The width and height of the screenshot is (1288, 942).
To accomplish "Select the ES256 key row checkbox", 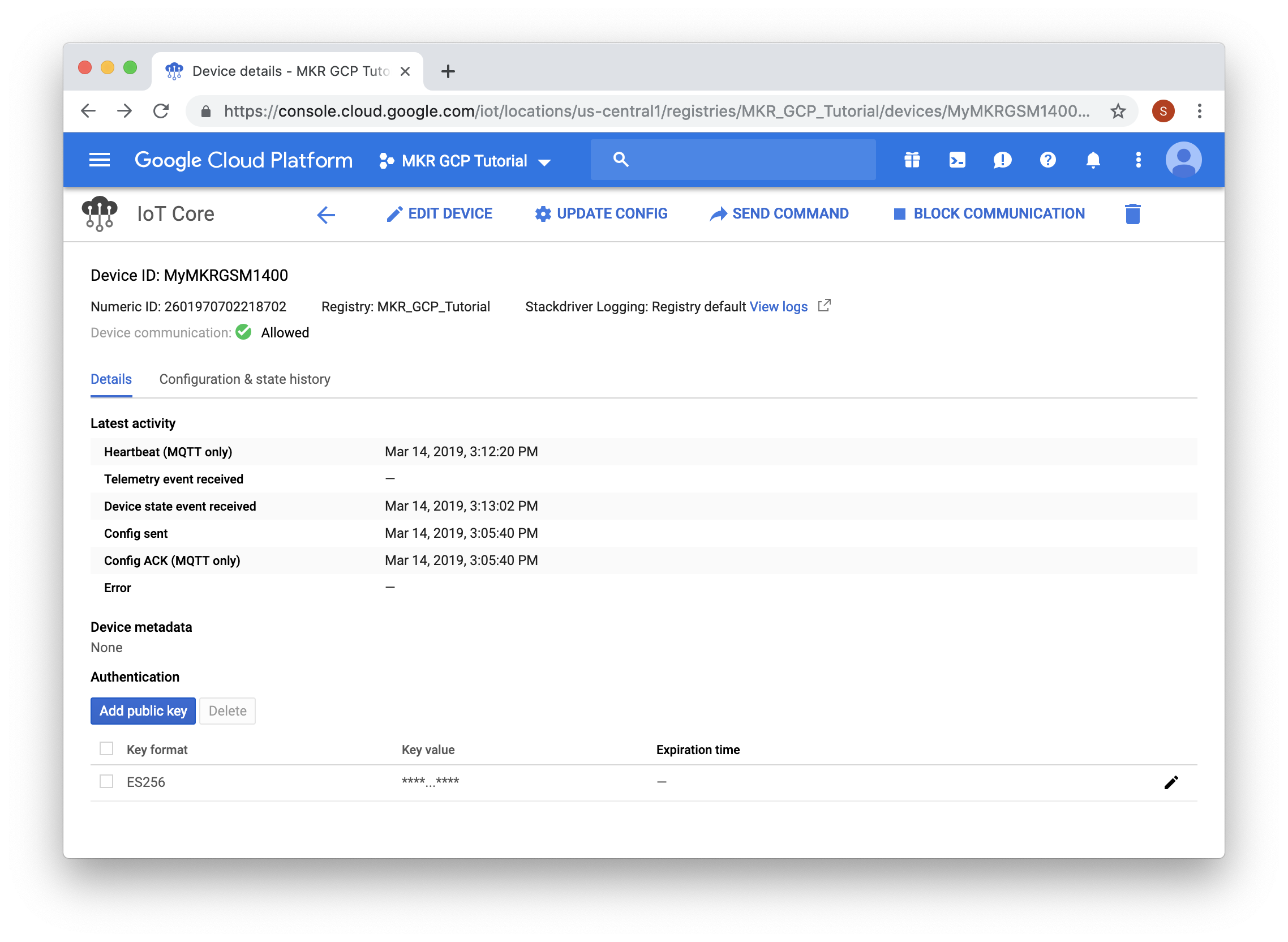I will click(x=106, y=781).
